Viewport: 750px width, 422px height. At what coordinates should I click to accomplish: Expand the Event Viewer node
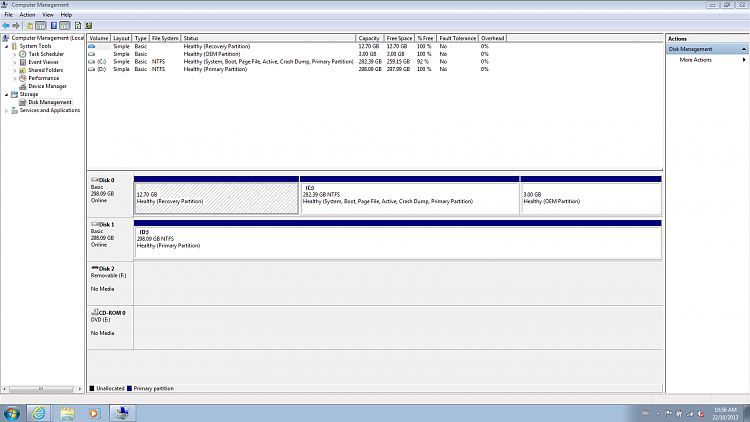click(15, 62)
